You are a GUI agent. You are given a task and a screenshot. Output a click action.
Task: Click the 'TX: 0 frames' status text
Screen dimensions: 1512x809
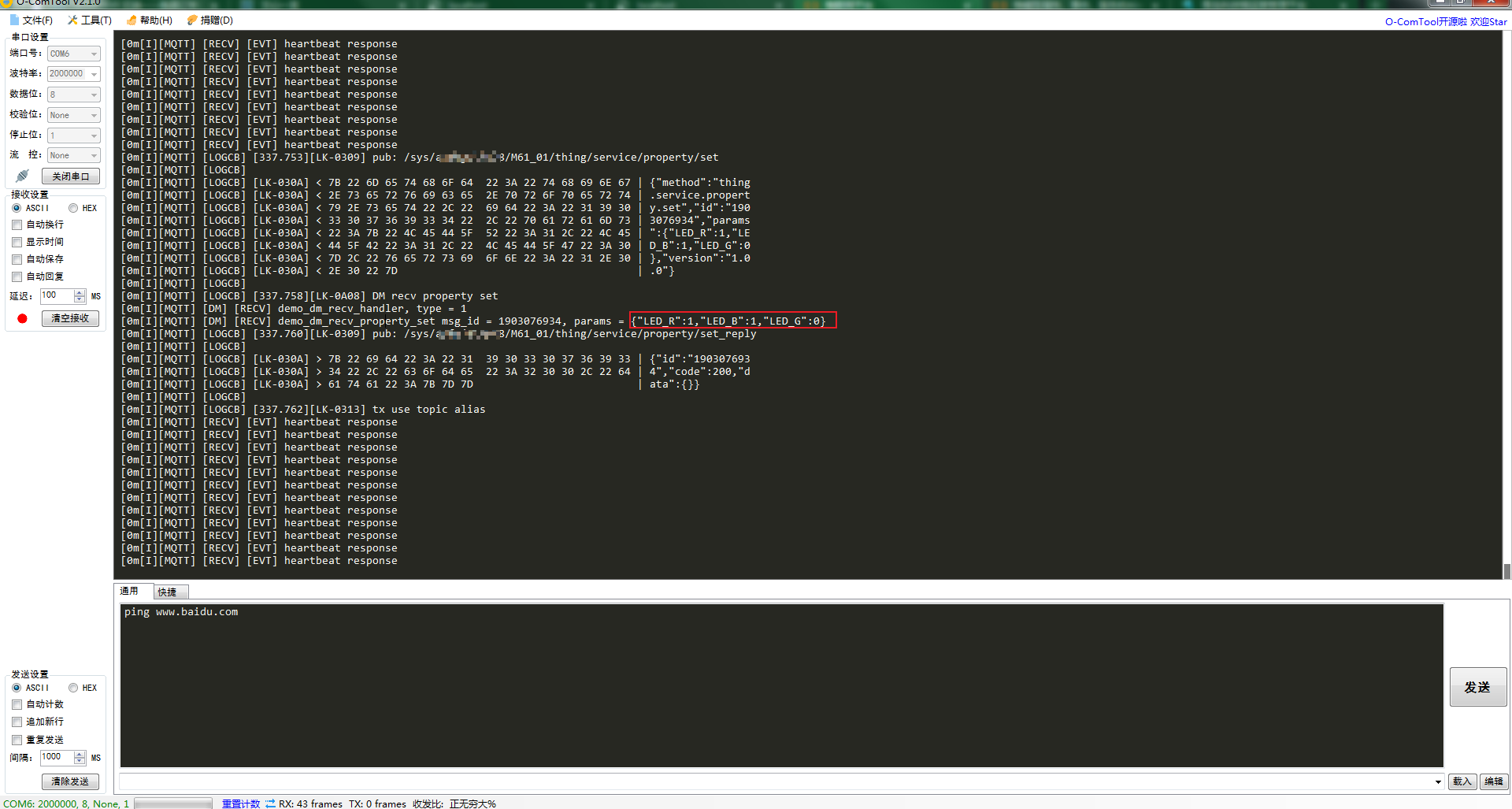pos(377,803)
